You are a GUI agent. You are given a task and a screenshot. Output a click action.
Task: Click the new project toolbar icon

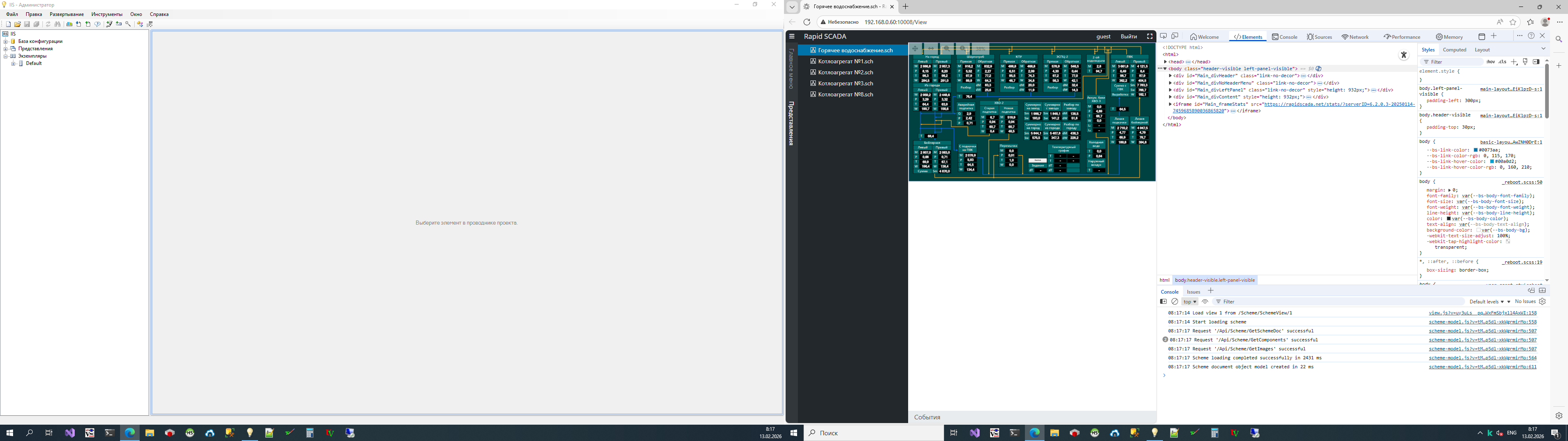(9, 24)
